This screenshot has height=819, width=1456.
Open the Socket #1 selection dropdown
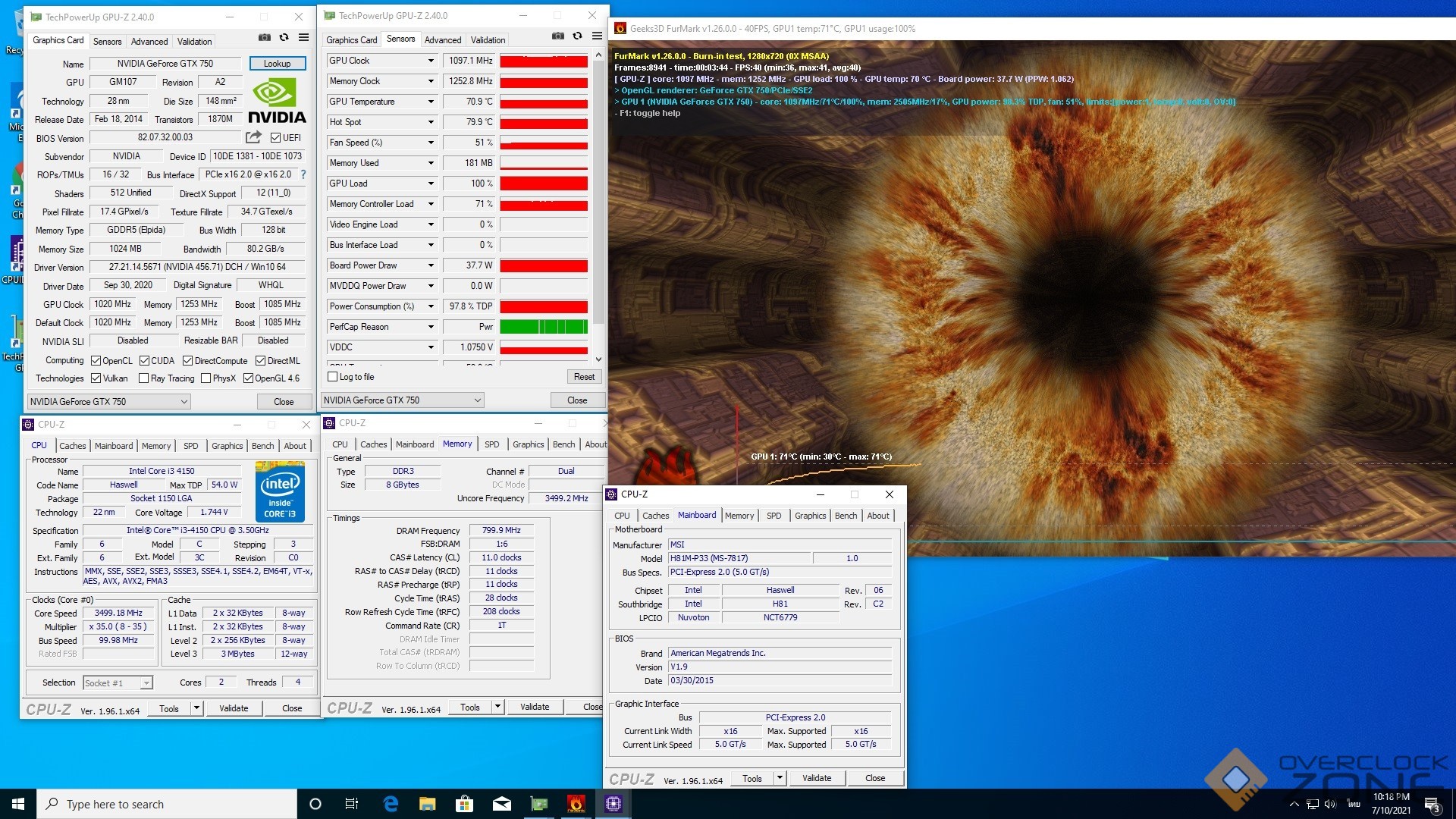click(118, 683)
